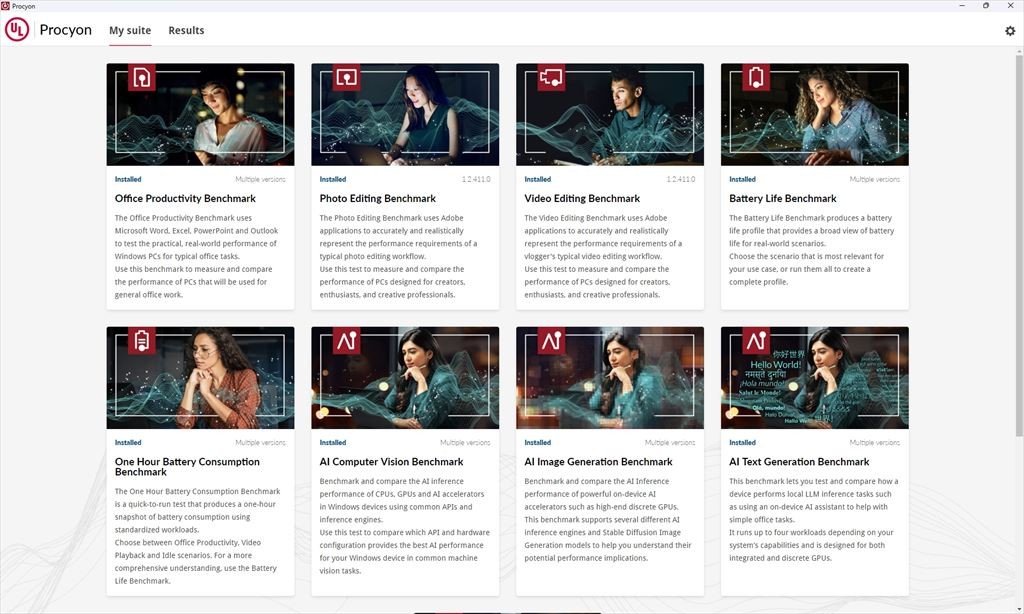The height and width of the screenshot is (614, 1024).
Task: Switch to the Results tab
Action: 186,31
